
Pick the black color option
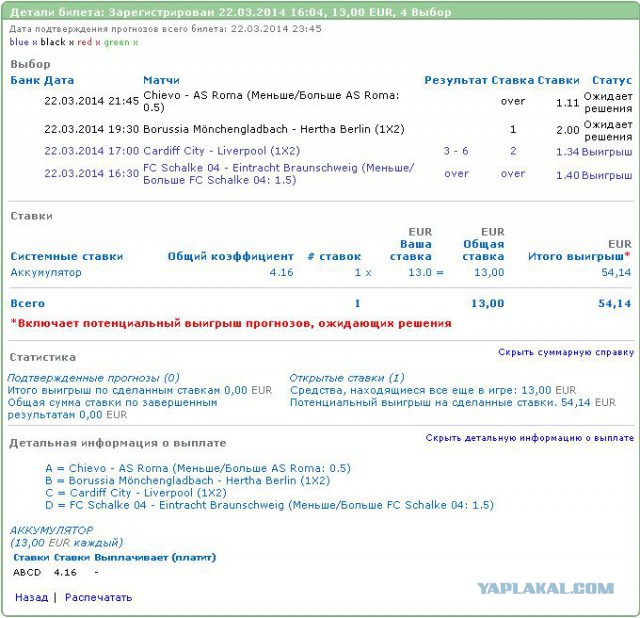click(52, 43)
